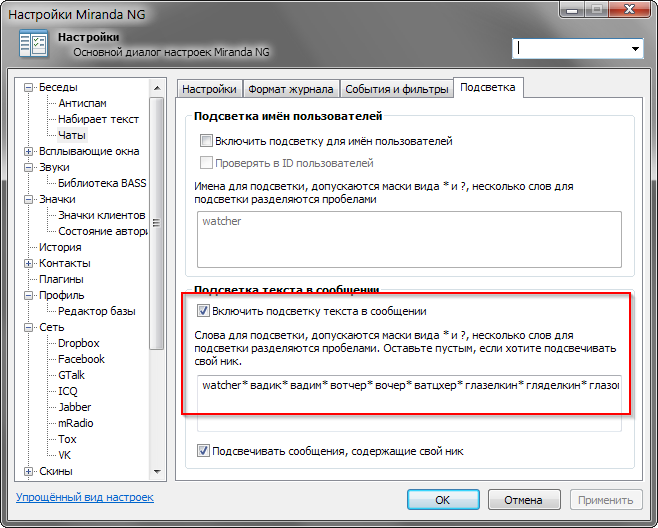Select the Контакты tree label
This screenshot has height=528, width=658.
tap(65, 264)
